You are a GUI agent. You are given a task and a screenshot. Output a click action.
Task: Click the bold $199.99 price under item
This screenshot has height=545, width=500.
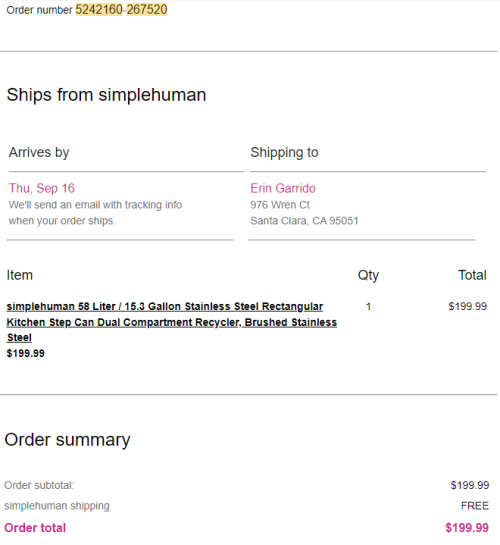click(x=26, y=353)
